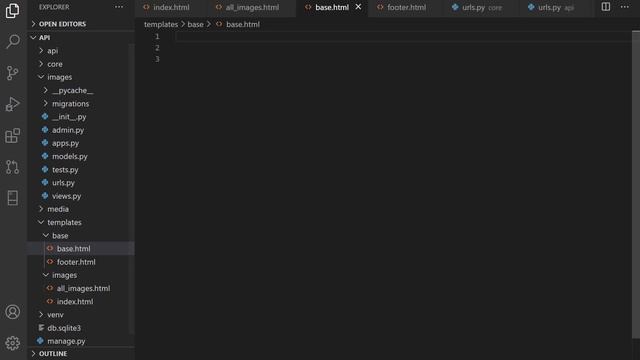Open __init__.py in the file tree
This screenshot has height=360, width=640.
pos(81,117)
